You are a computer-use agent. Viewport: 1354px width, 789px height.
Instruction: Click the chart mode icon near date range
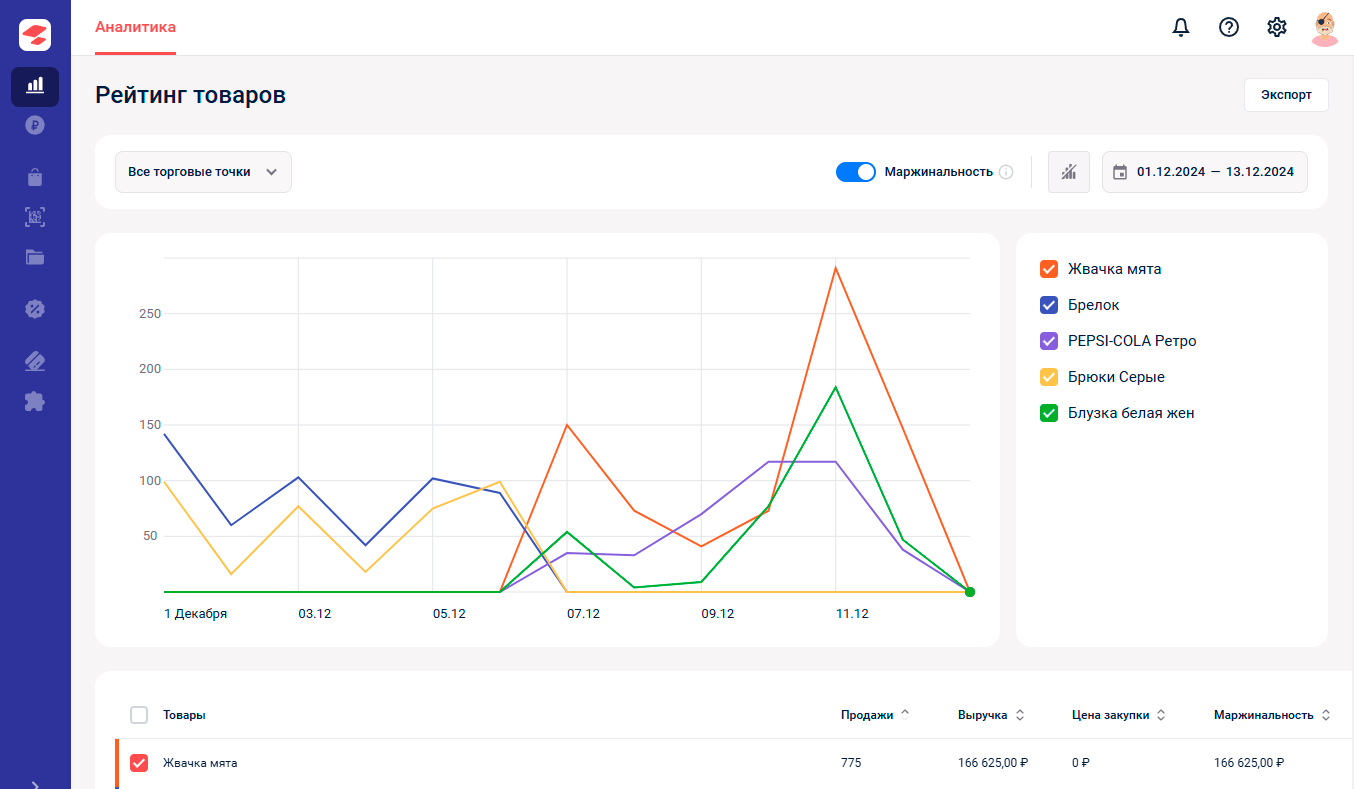1069,172
